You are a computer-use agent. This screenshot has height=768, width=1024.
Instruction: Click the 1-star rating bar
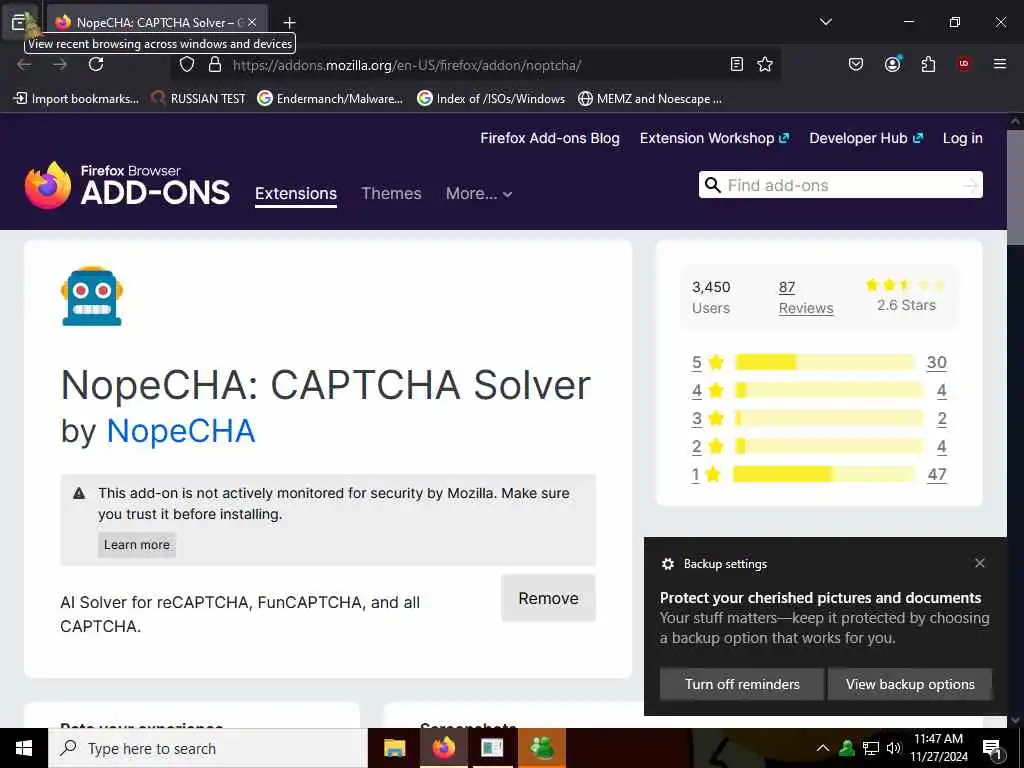pos(824,475)
